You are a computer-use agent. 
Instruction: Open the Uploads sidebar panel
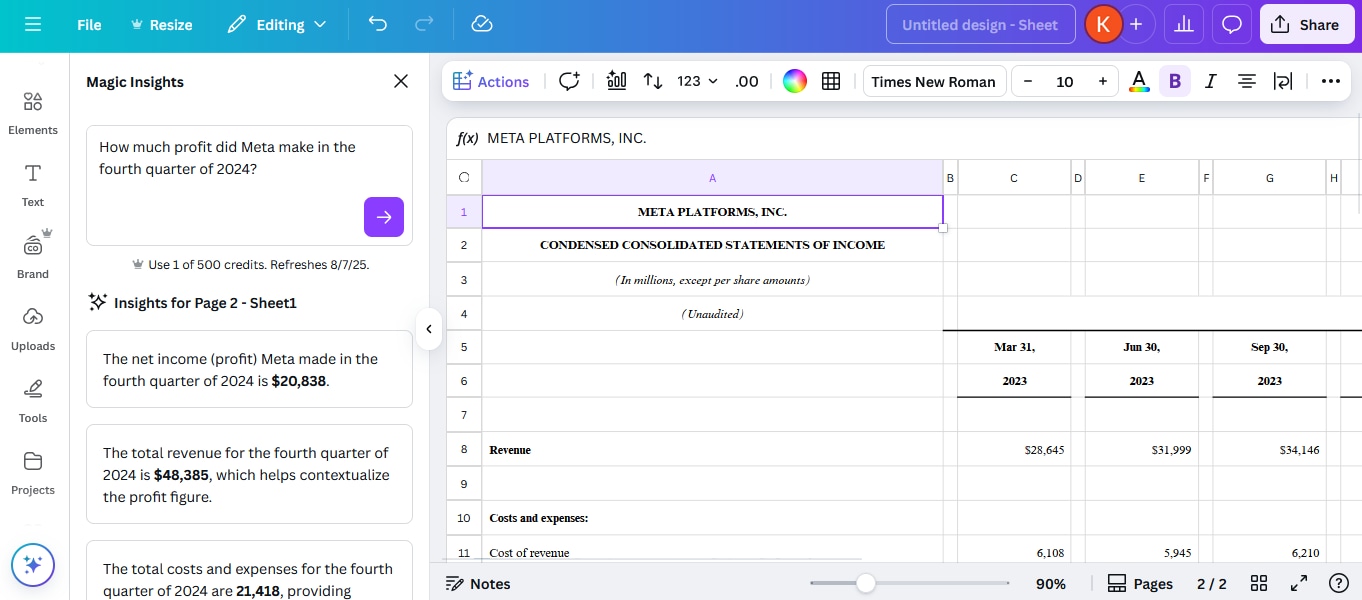pyautogui.click(x=33, y=329)
